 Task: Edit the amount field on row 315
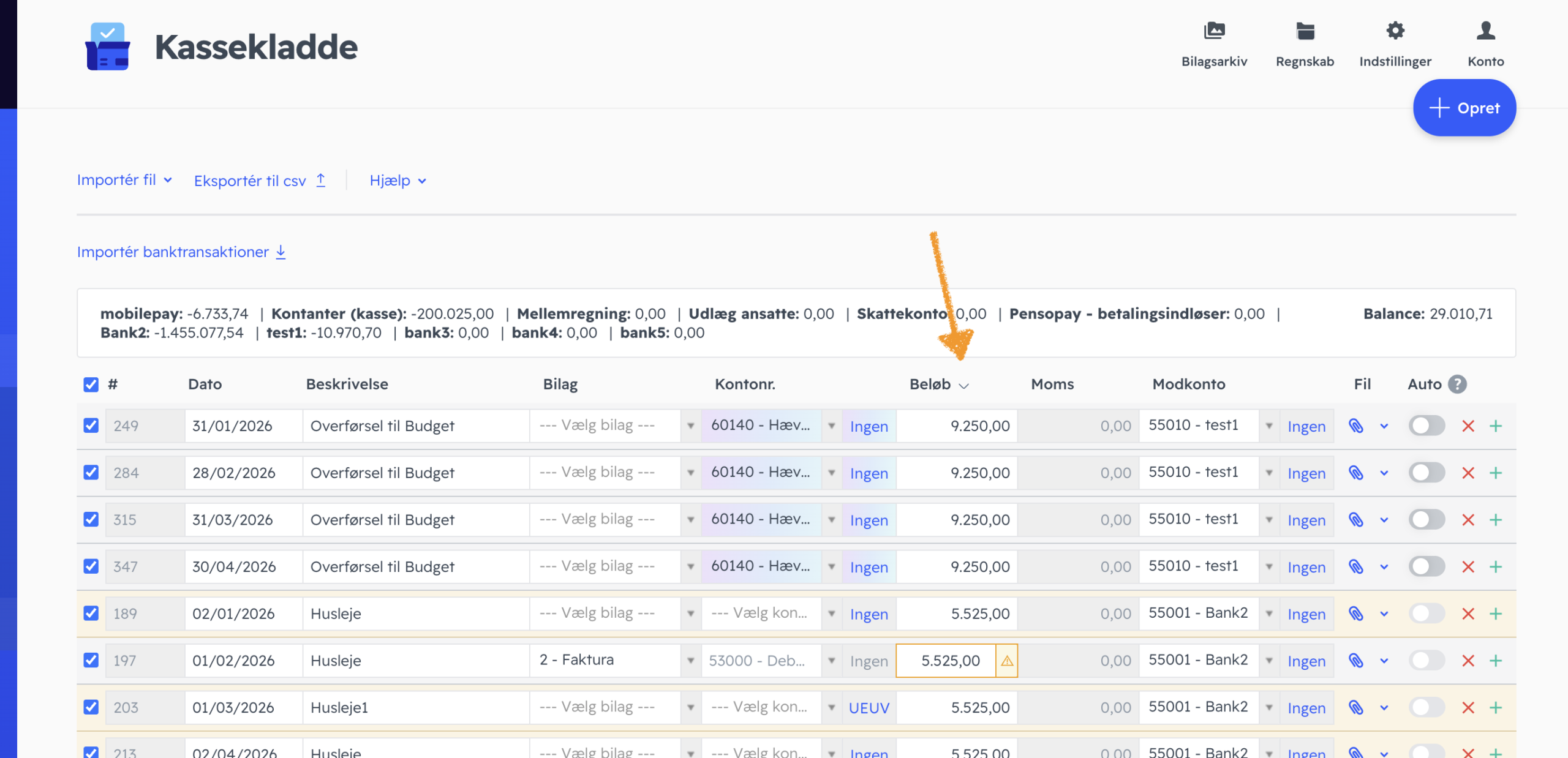[x=957, y=519]
